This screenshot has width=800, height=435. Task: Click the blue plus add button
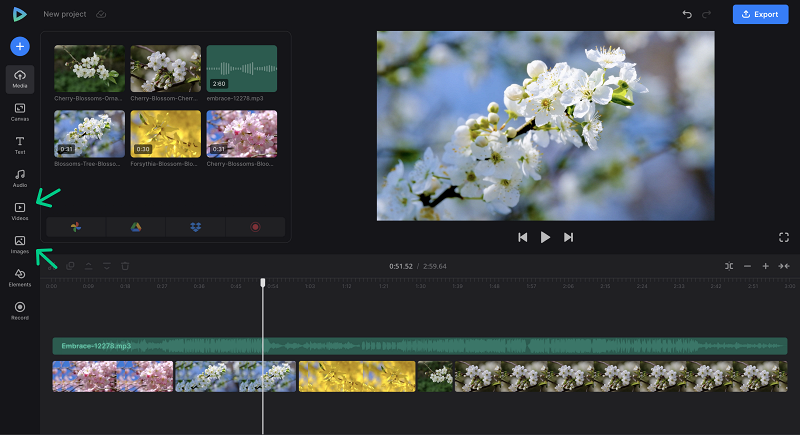coord(20,46)
